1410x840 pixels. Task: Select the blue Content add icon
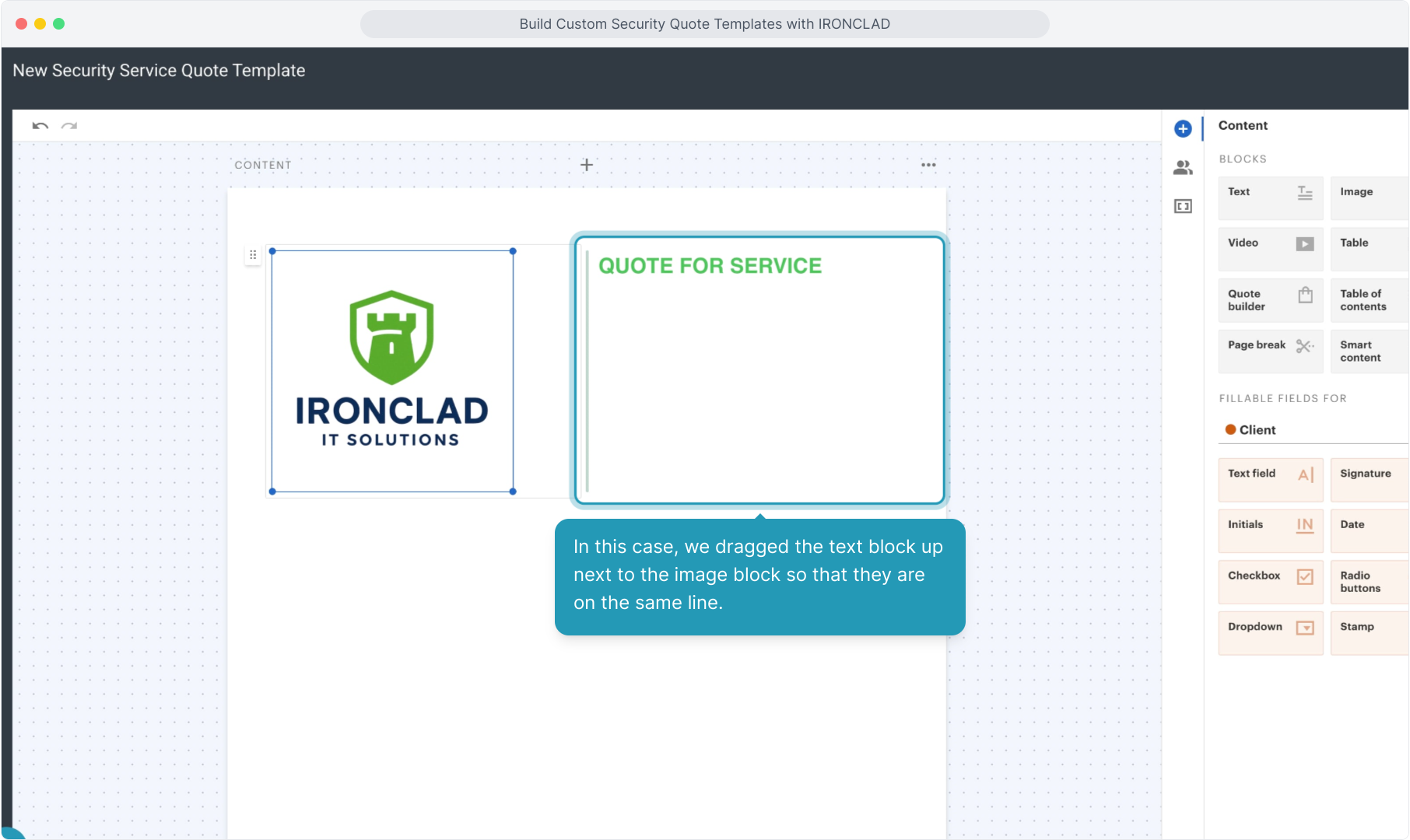pyautogui.click(x=1183, y=129)
